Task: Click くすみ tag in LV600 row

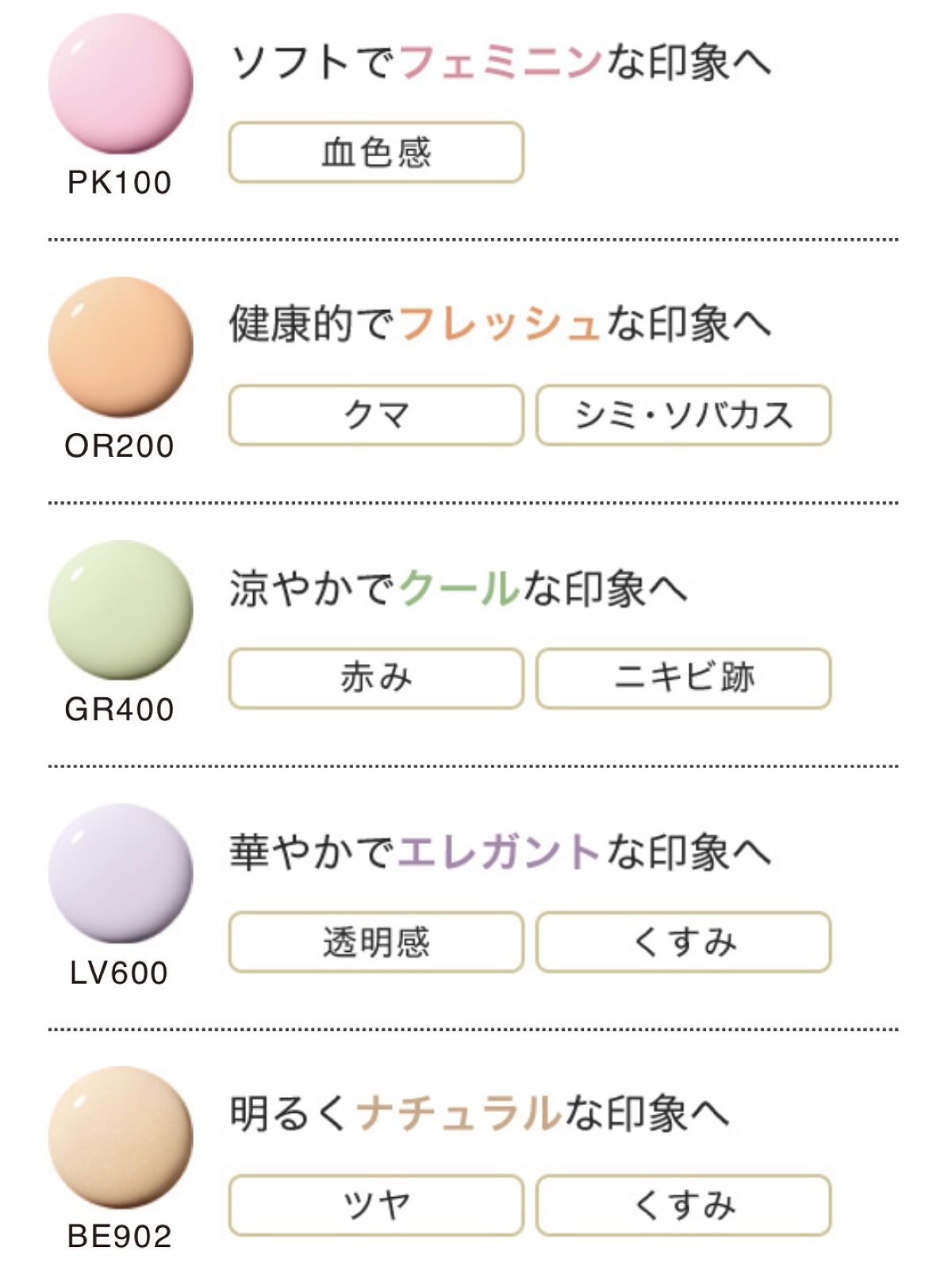Action: (x=683, y=942)
